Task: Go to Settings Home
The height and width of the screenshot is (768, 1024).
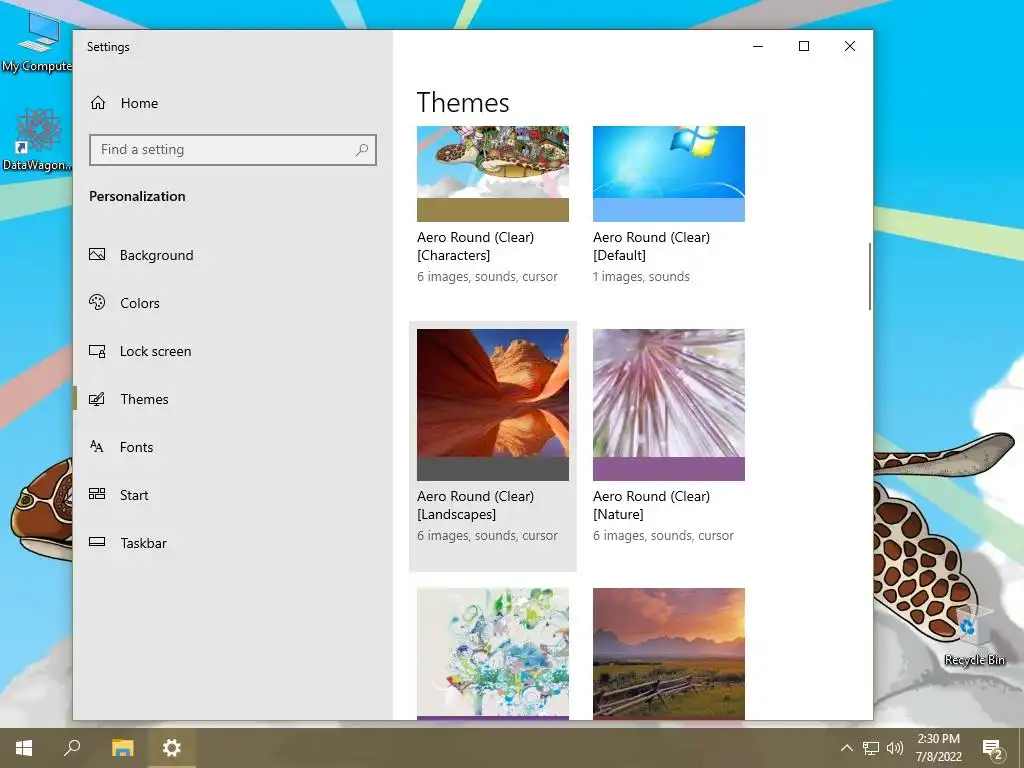Action: [139, 103]
